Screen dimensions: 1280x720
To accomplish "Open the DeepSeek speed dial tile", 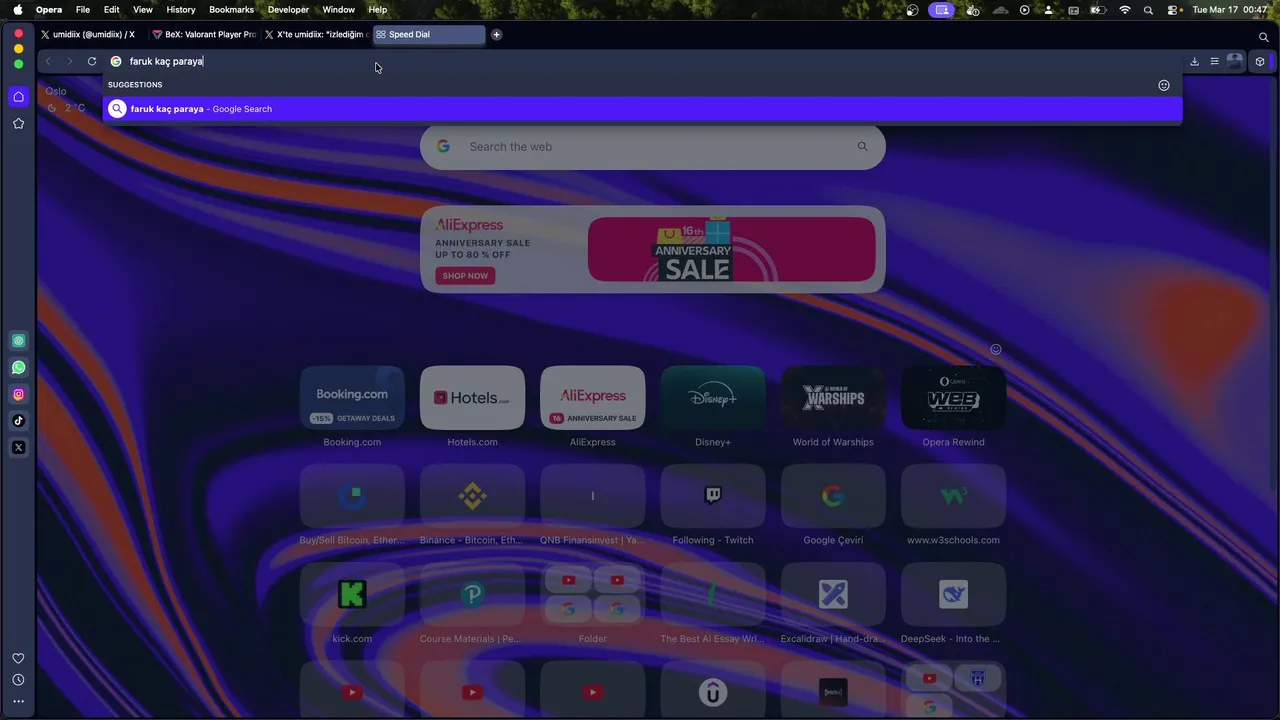I will pyautogui.click(x=953, y=594).
